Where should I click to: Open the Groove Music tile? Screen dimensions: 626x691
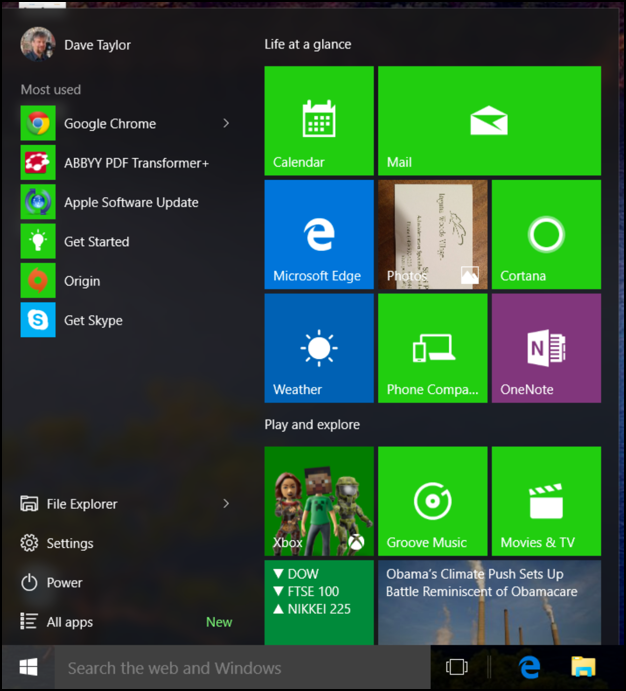coord(433,501)
